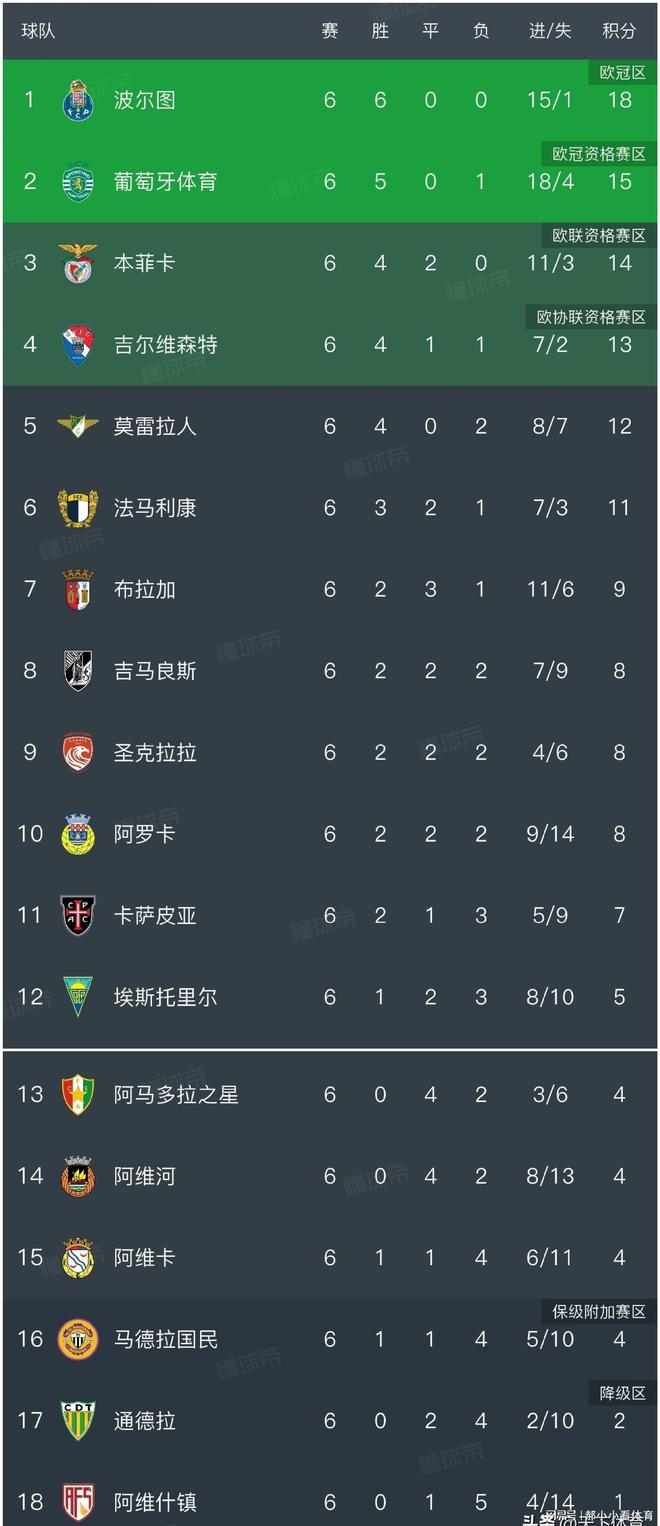Click the 布拉加 club crest icon
Screen dimensions: 660x1526
coord(78,589)
